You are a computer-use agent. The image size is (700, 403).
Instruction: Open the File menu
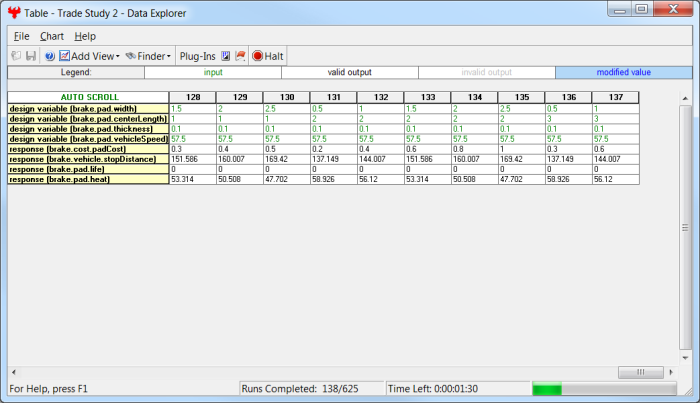[x=21, y=36]
